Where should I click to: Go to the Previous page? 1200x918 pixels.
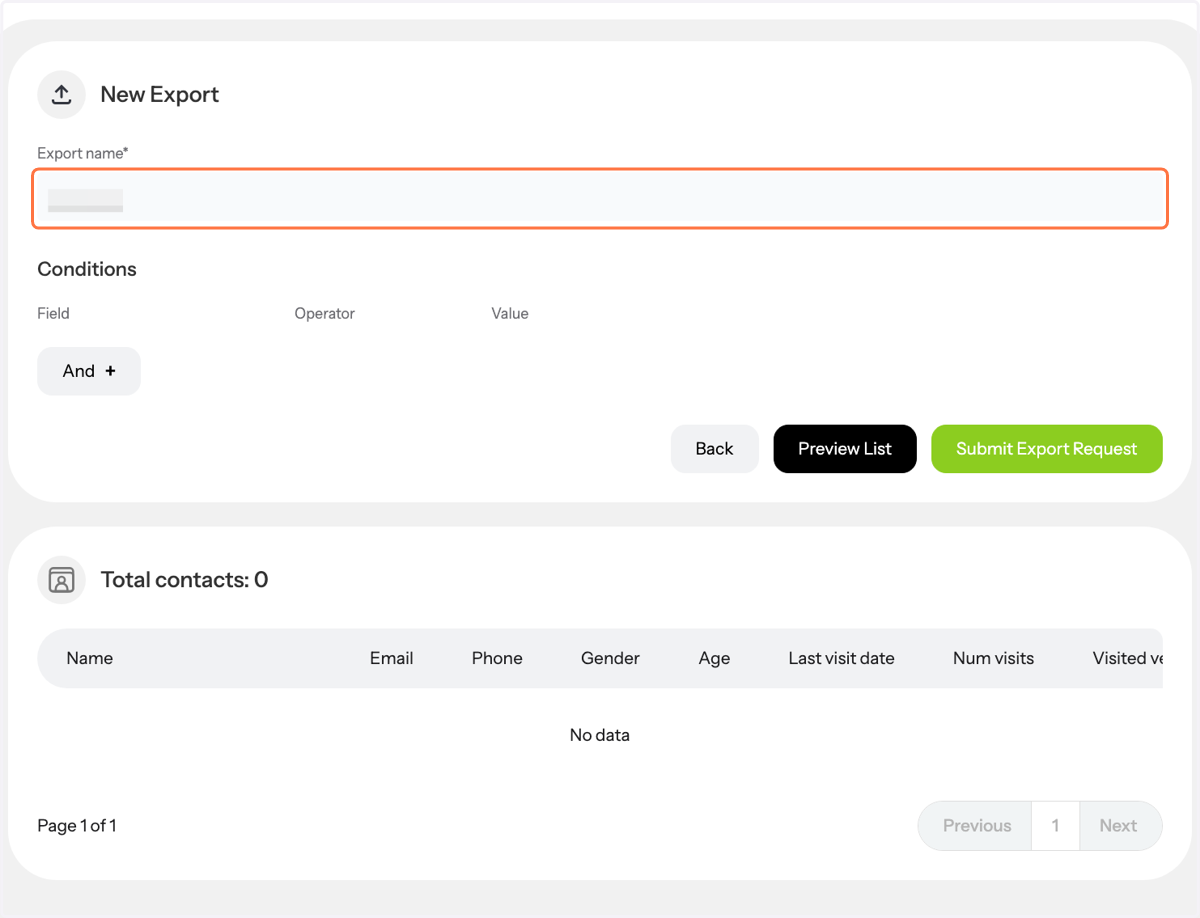click(x=976, y=826)
